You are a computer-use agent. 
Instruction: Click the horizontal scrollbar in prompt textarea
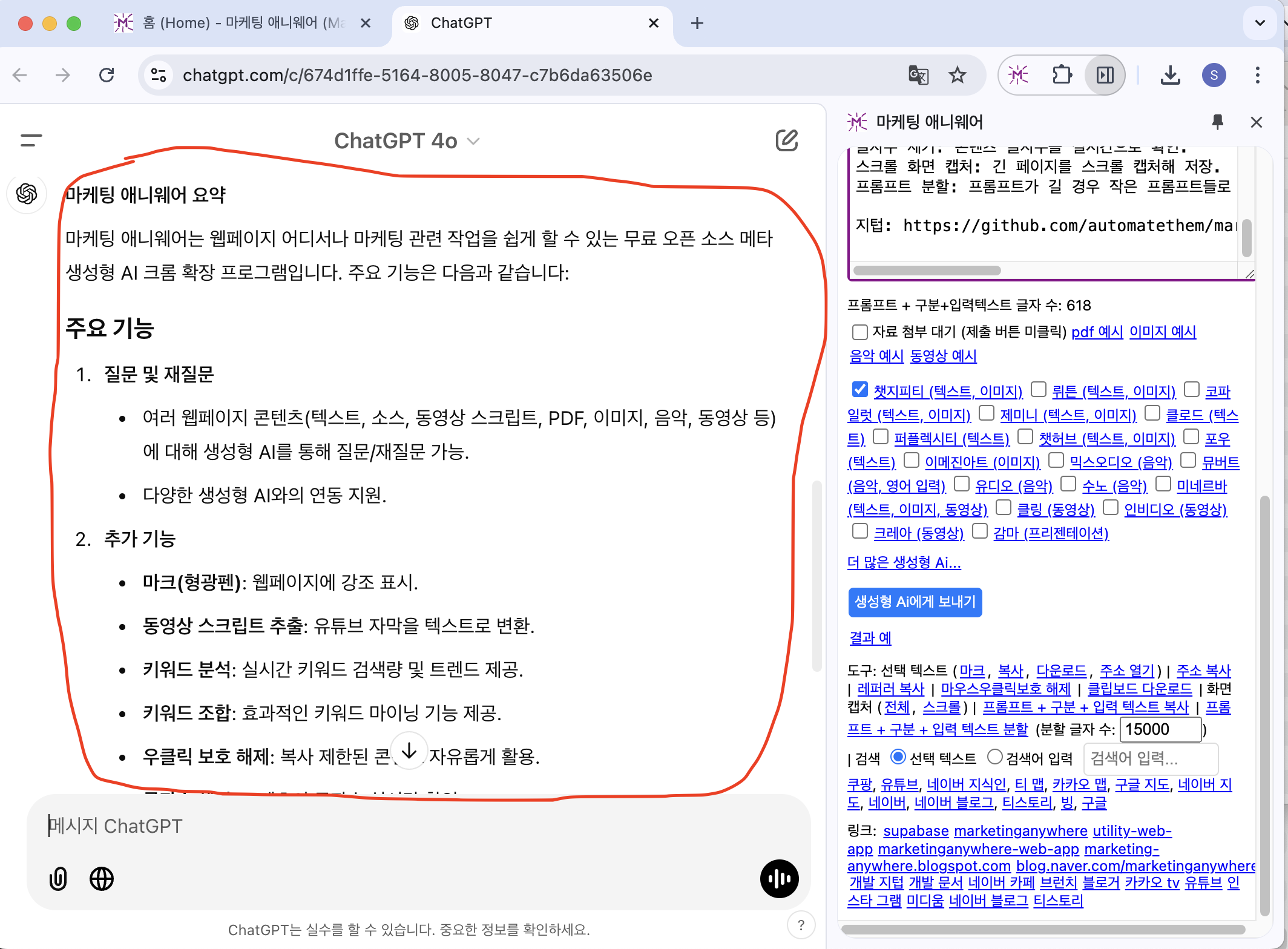927,271
